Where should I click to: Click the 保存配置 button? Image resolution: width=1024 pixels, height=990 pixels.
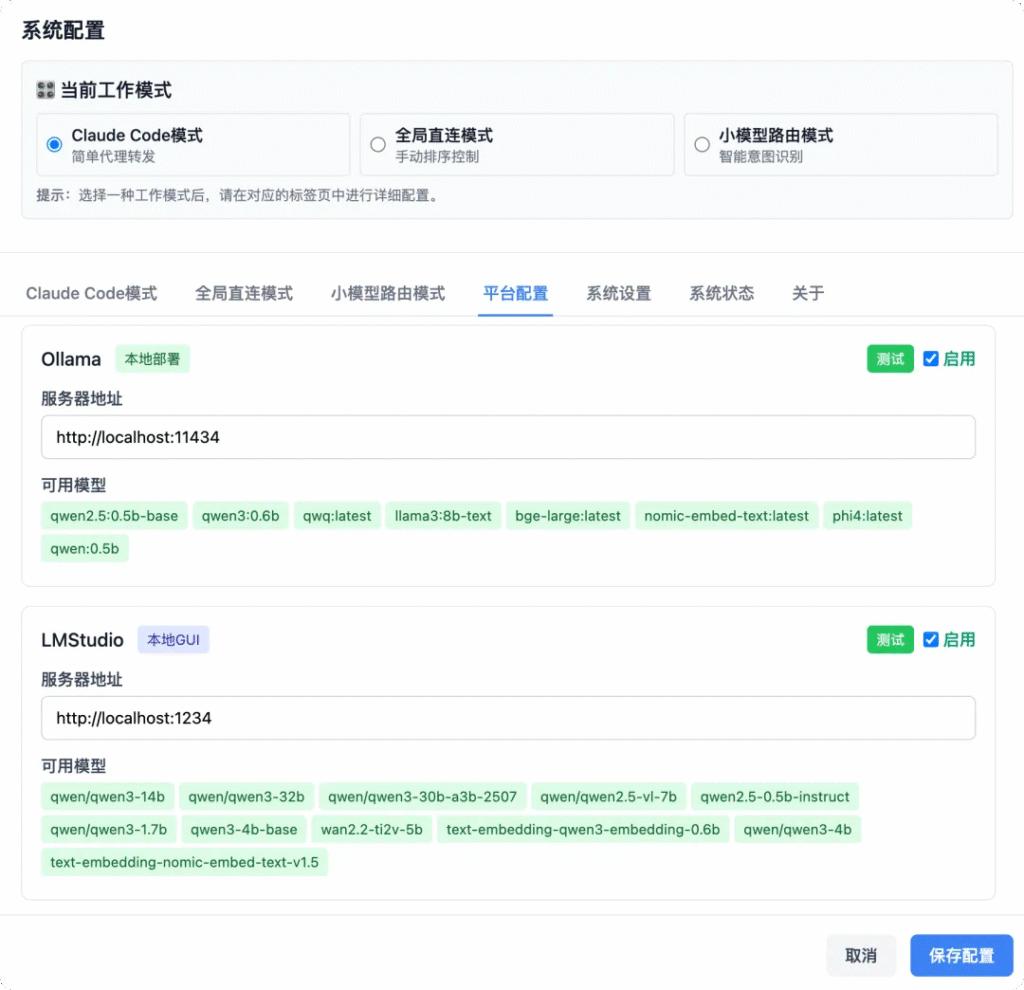(961, 955)
